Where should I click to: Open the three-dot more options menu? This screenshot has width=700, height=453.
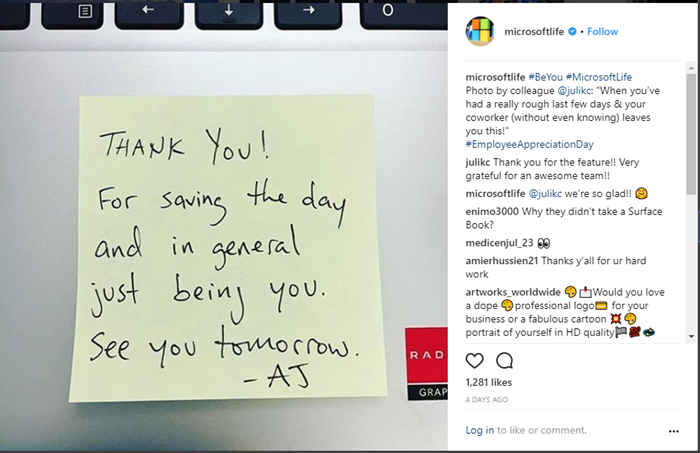674,431
